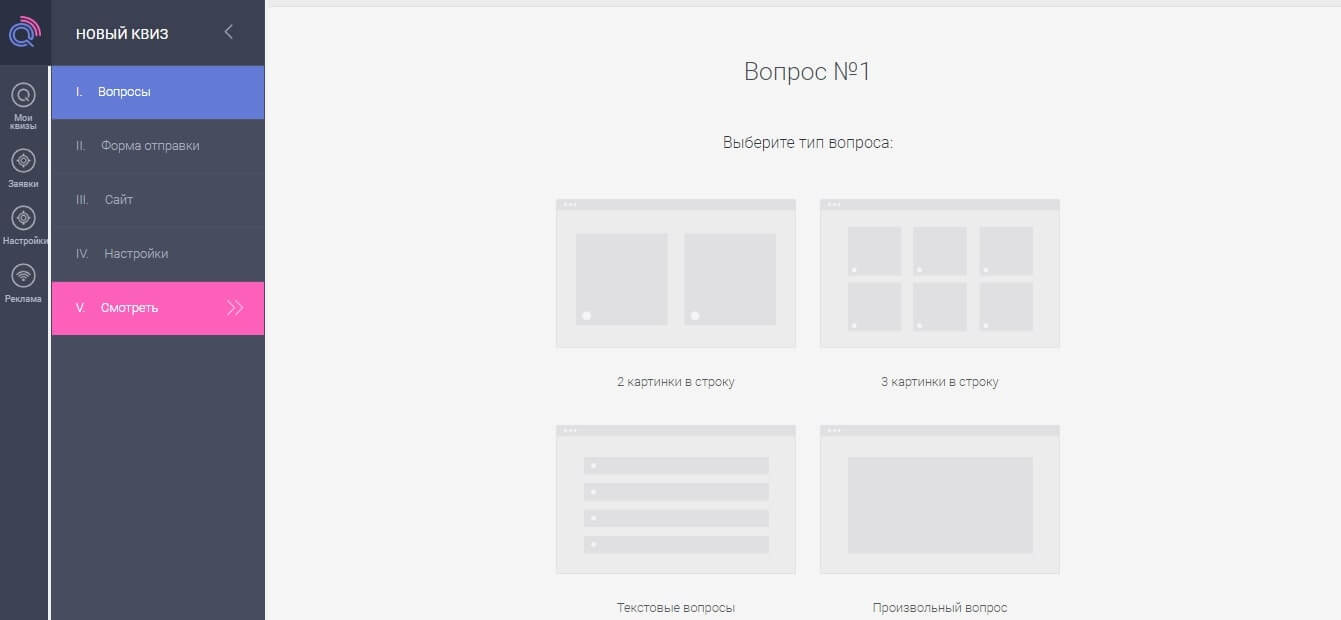
Task: Click the 2 картинки в строку label
Action: point(676,382)
